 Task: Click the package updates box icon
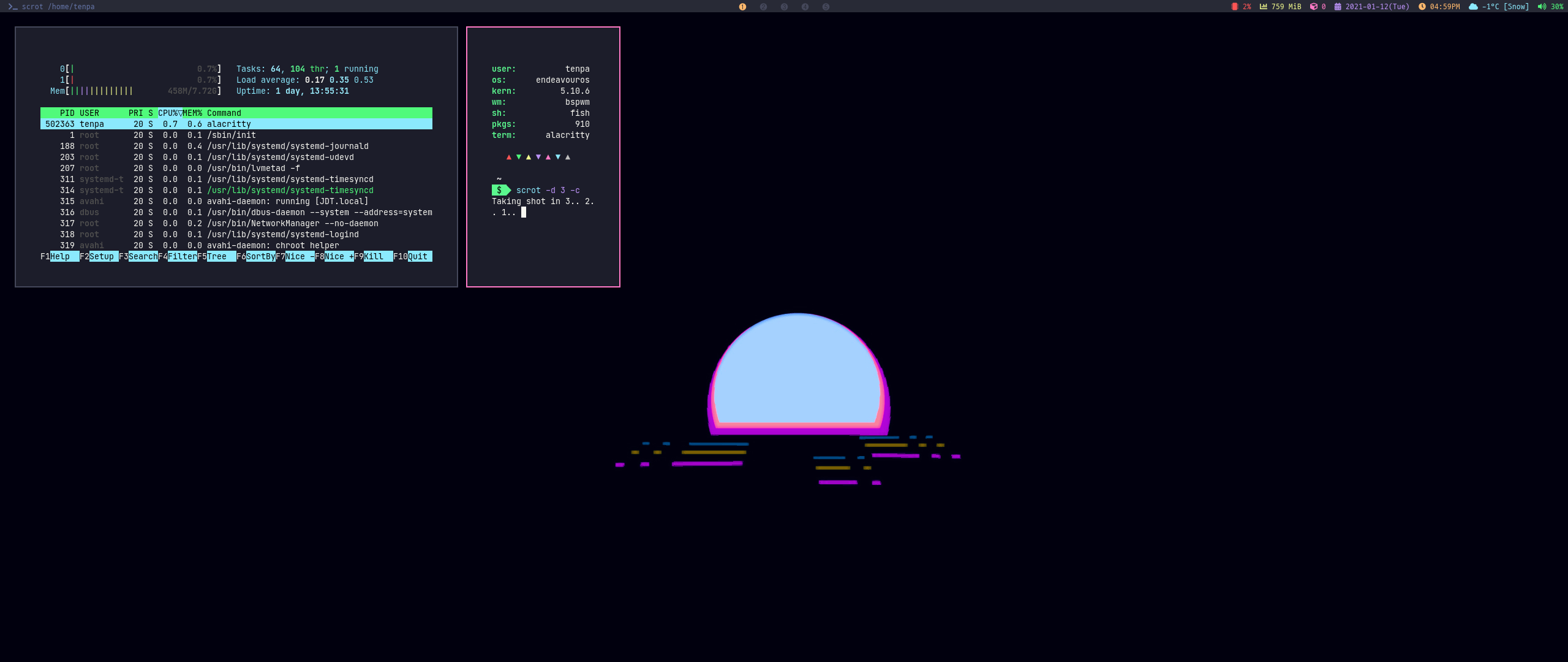tap(1313, 7)
